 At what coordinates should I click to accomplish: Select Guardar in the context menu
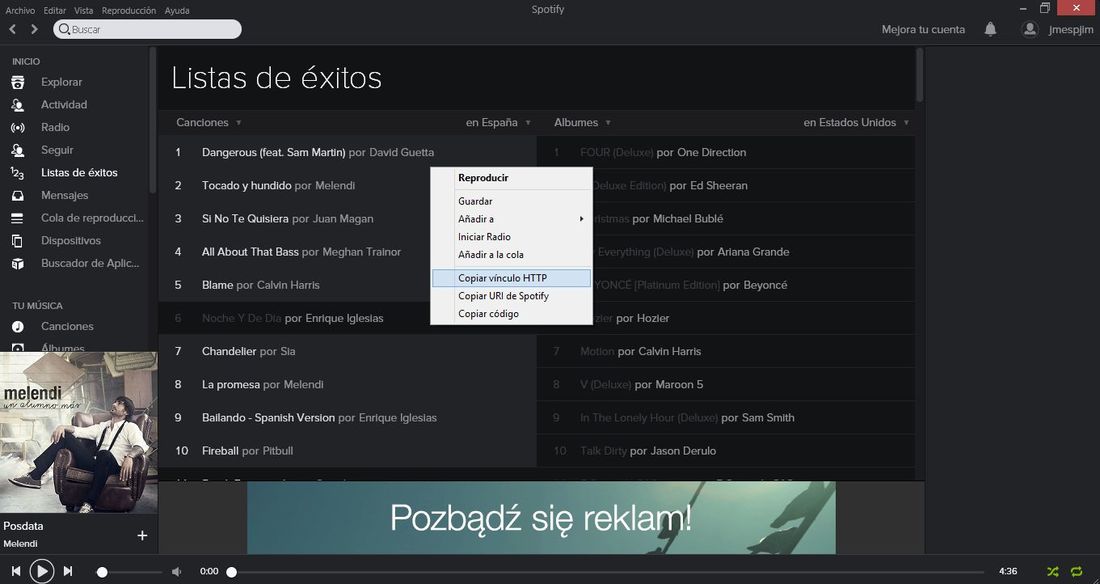click(511, 201)
